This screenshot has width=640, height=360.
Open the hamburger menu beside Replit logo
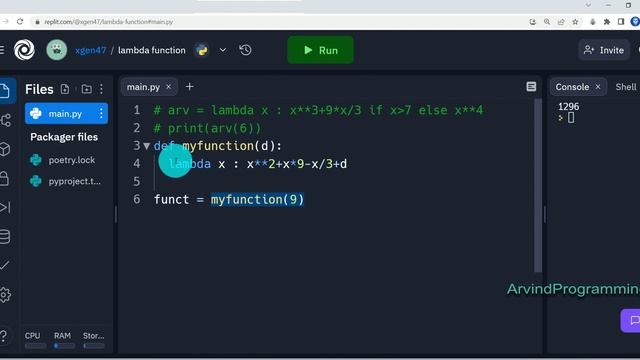pyautogui.click(x=2, y=50)
